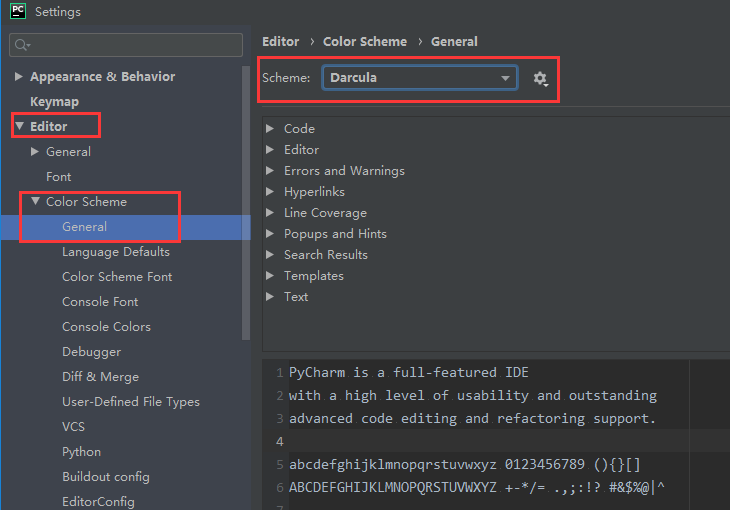
Task: Collapse the Color Scheme tree node
Action: 35,201
